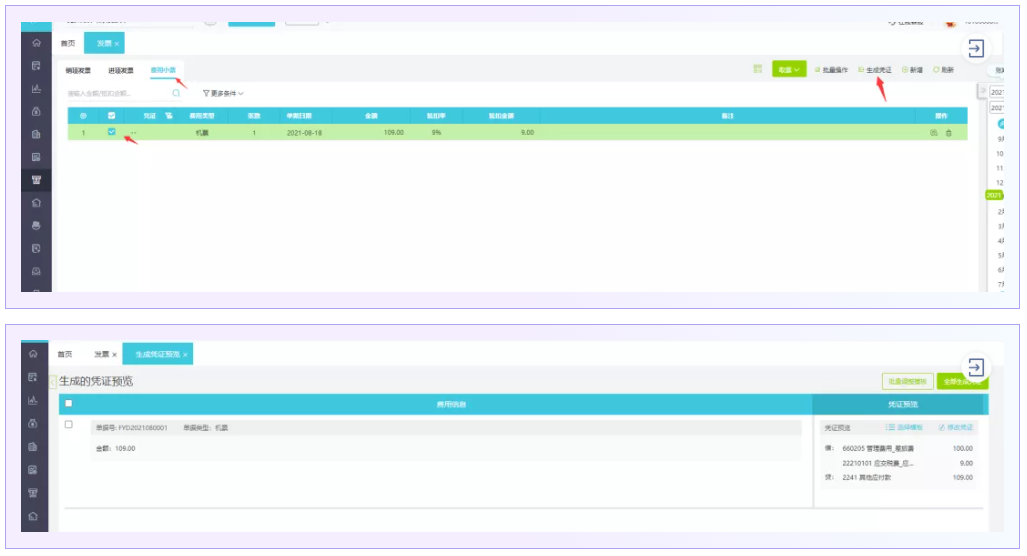Image resolution: width=1027 pixels, height=556 pixels.
Task: Click the search magnifier icon in the filter box
Action: pos(176,93)
